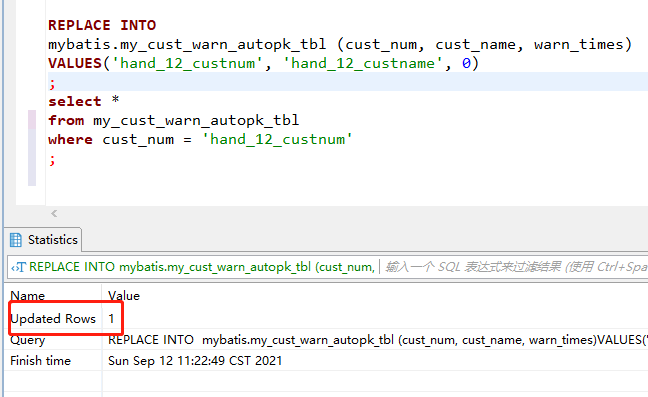648x397 pixels.
Task: Click the SQL filter expression input field
Action: point(515,267)
